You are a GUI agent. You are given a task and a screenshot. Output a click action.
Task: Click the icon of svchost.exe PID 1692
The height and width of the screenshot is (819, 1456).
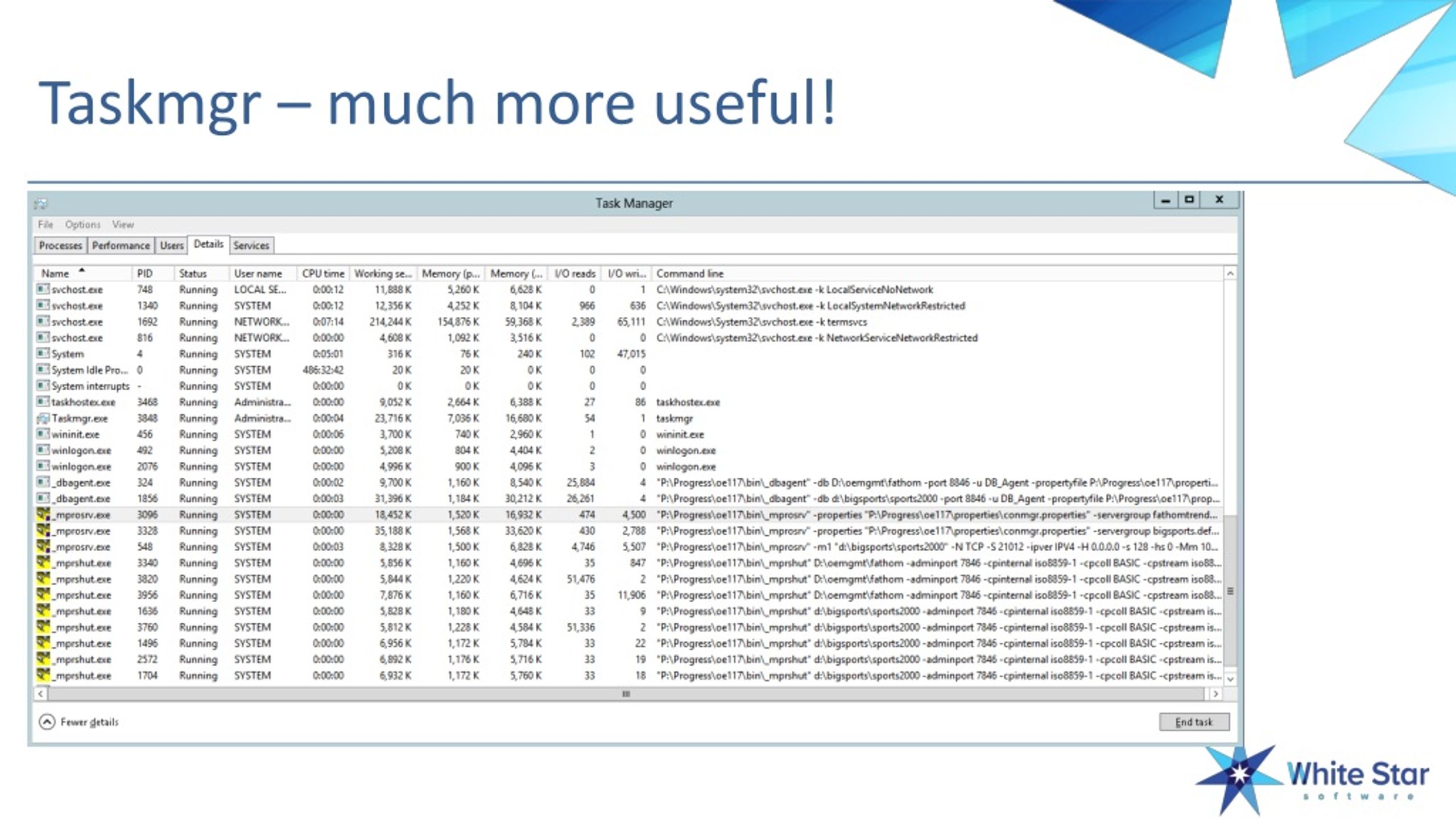tap(43, 321)
